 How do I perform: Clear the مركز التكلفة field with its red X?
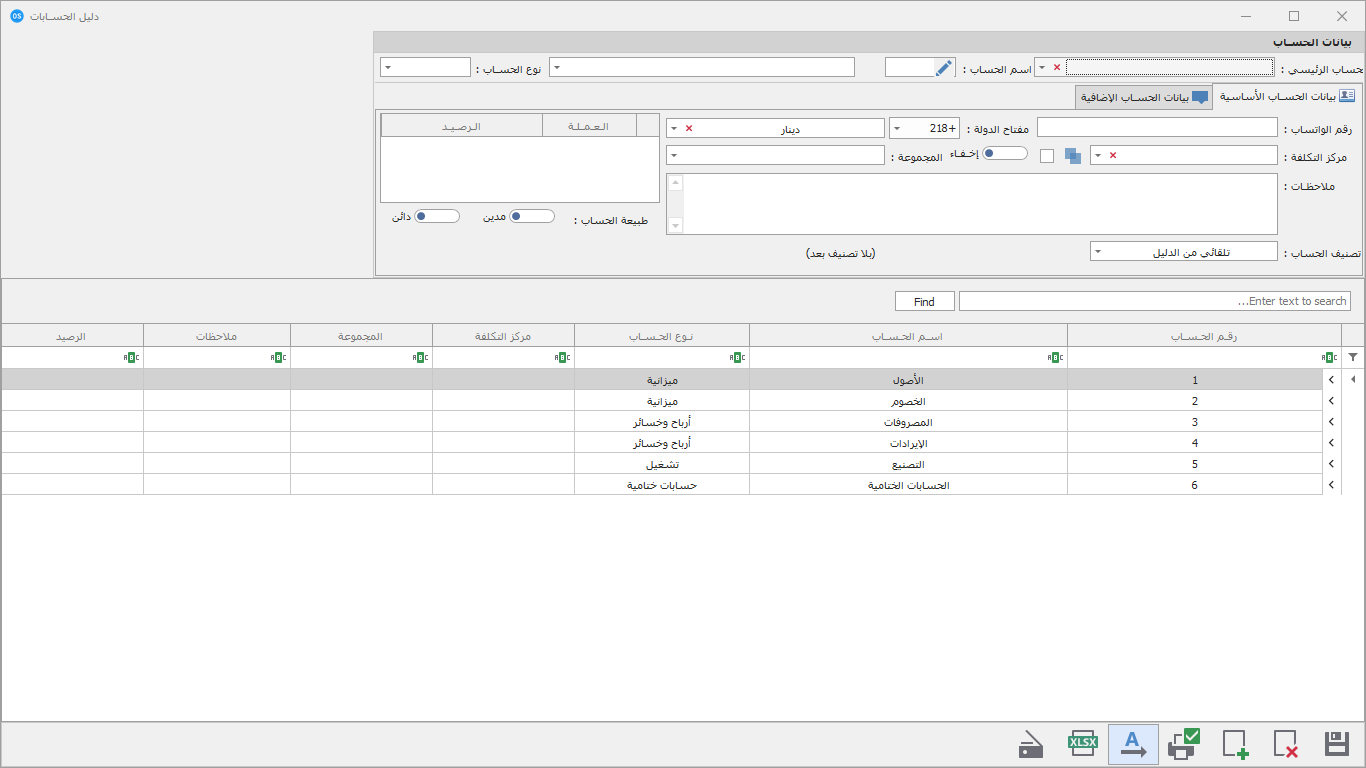coord(1113,156)
